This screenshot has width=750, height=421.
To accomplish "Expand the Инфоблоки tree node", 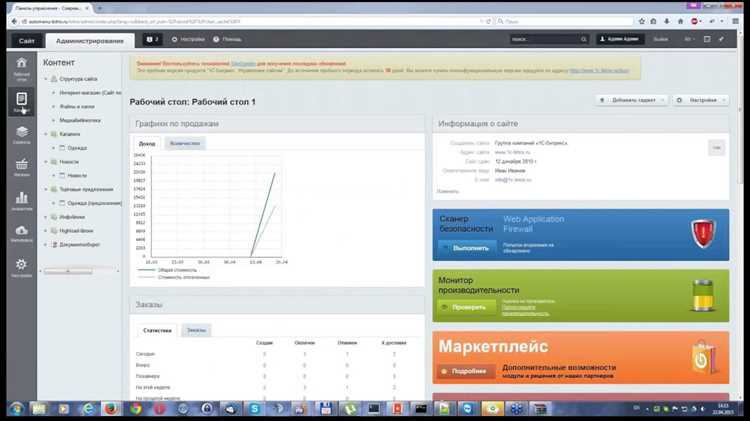I will 46,217.
